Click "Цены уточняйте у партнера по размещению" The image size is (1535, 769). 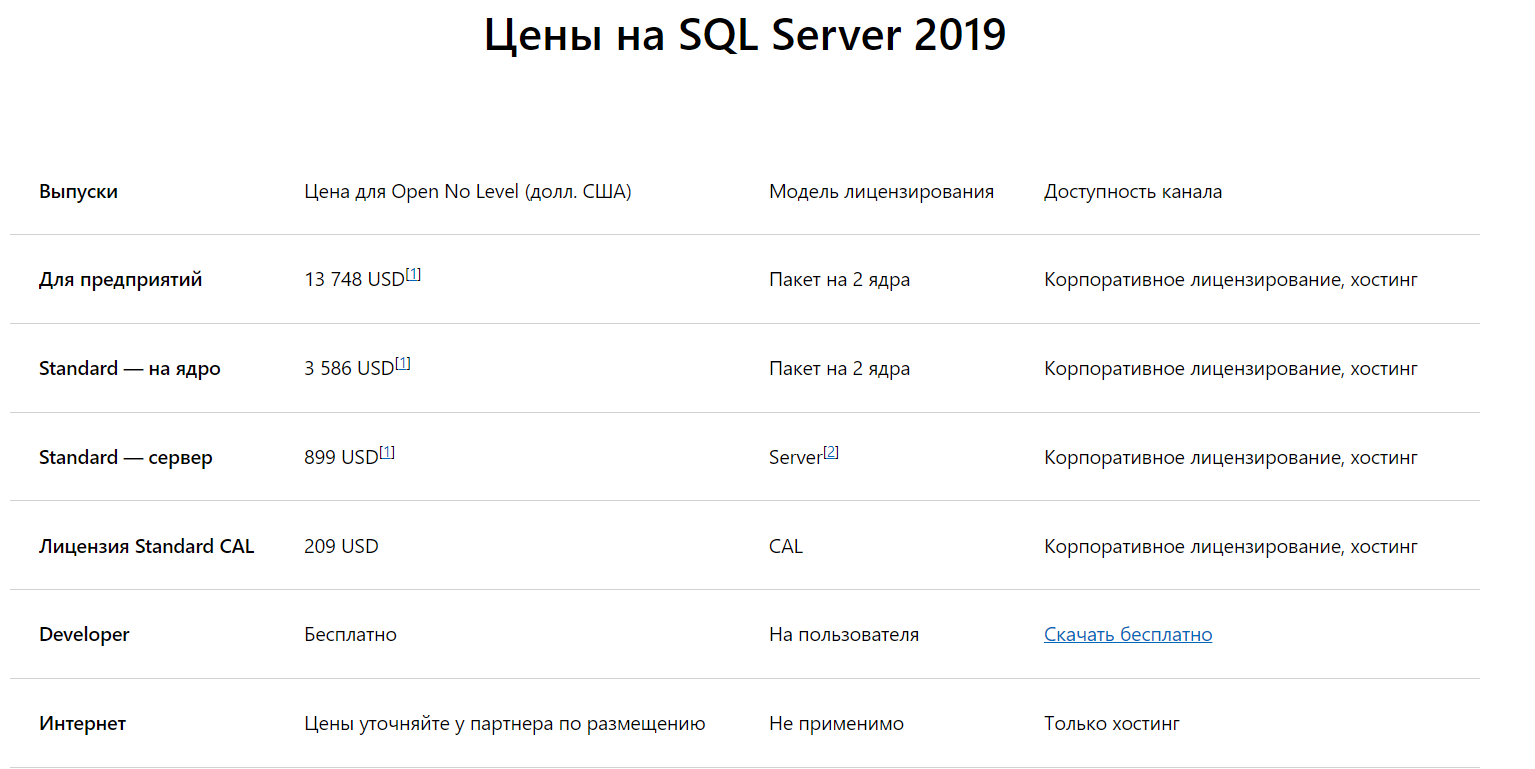(505, 724)
